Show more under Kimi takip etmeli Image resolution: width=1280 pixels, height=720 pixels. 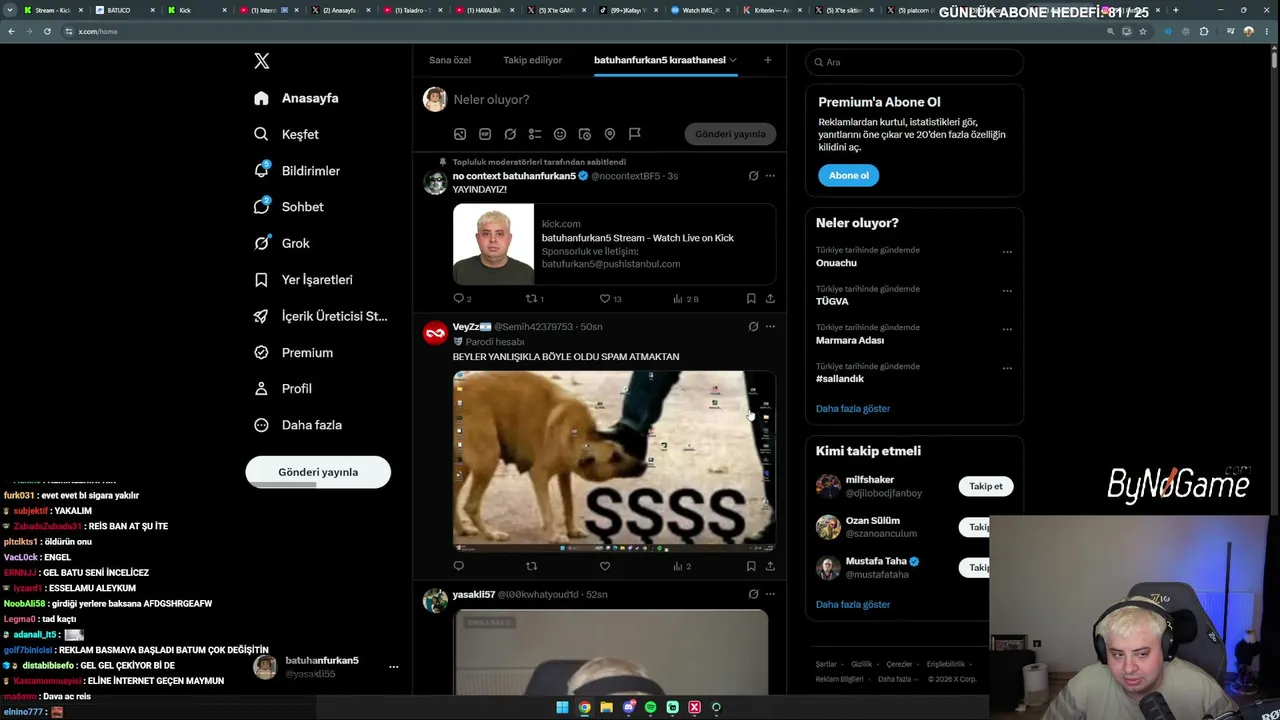853,604
